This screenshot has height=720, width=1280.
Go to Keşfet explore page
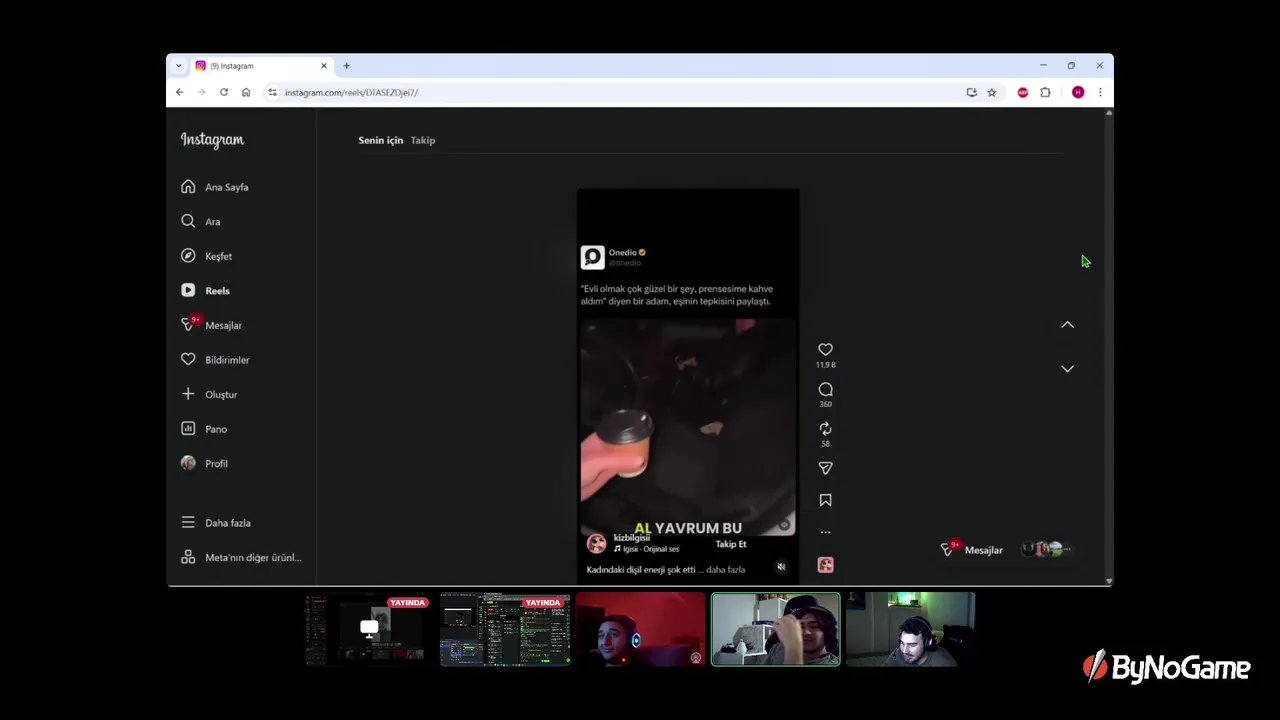point(207,256)
